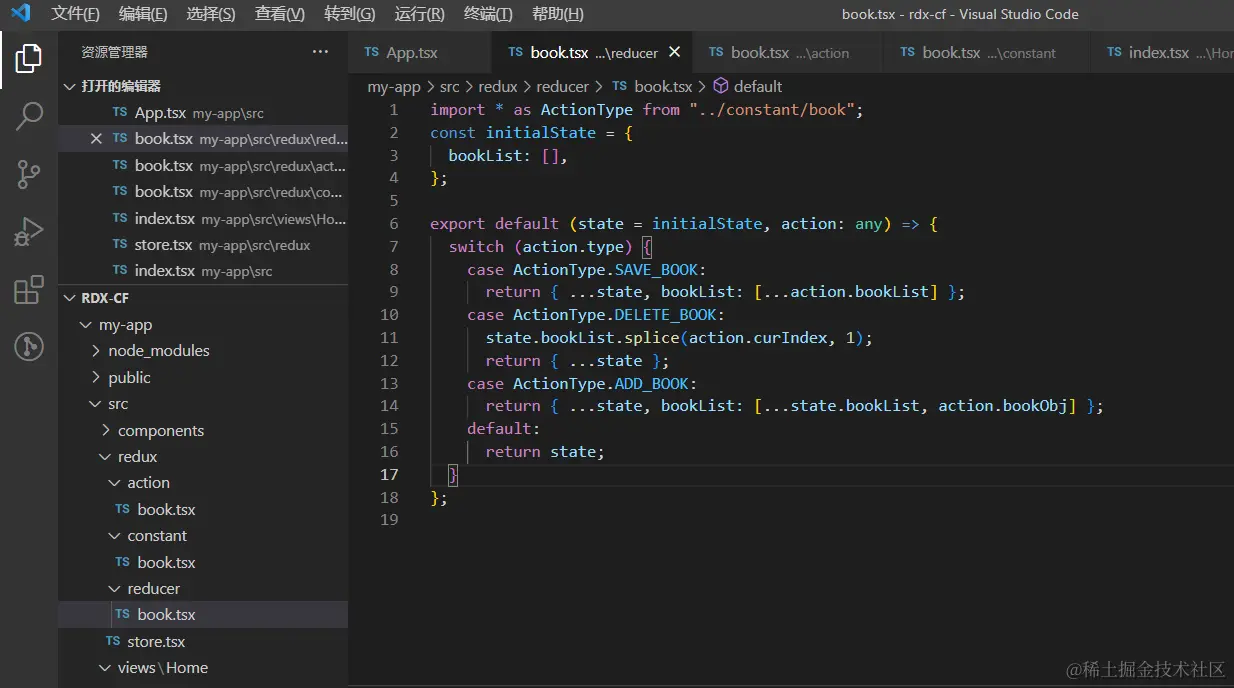This screenshot has height=688, width=1234.
Task: Collapse the RDX-CF workspace section
Action: coord(69,298)
